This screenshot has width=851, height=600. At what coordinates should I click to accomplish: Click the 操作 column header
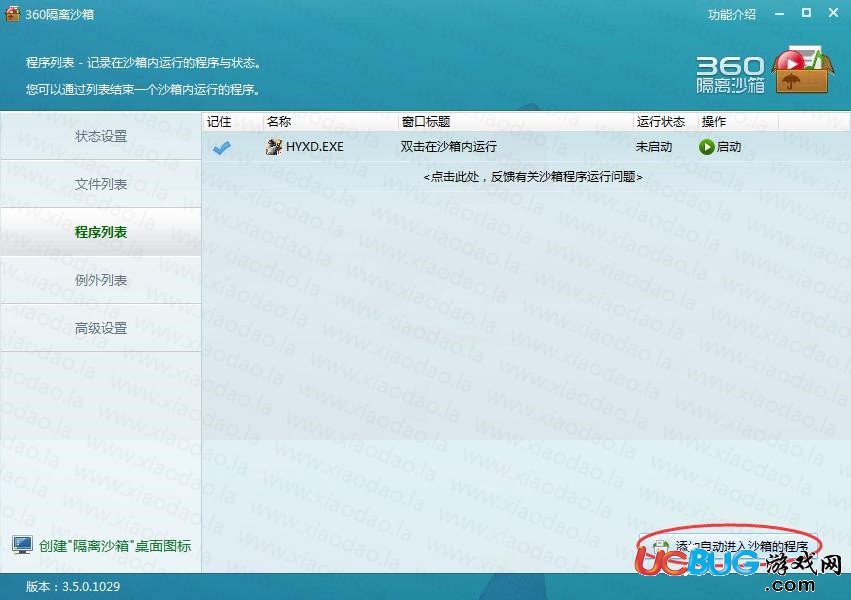pos(738,122)
